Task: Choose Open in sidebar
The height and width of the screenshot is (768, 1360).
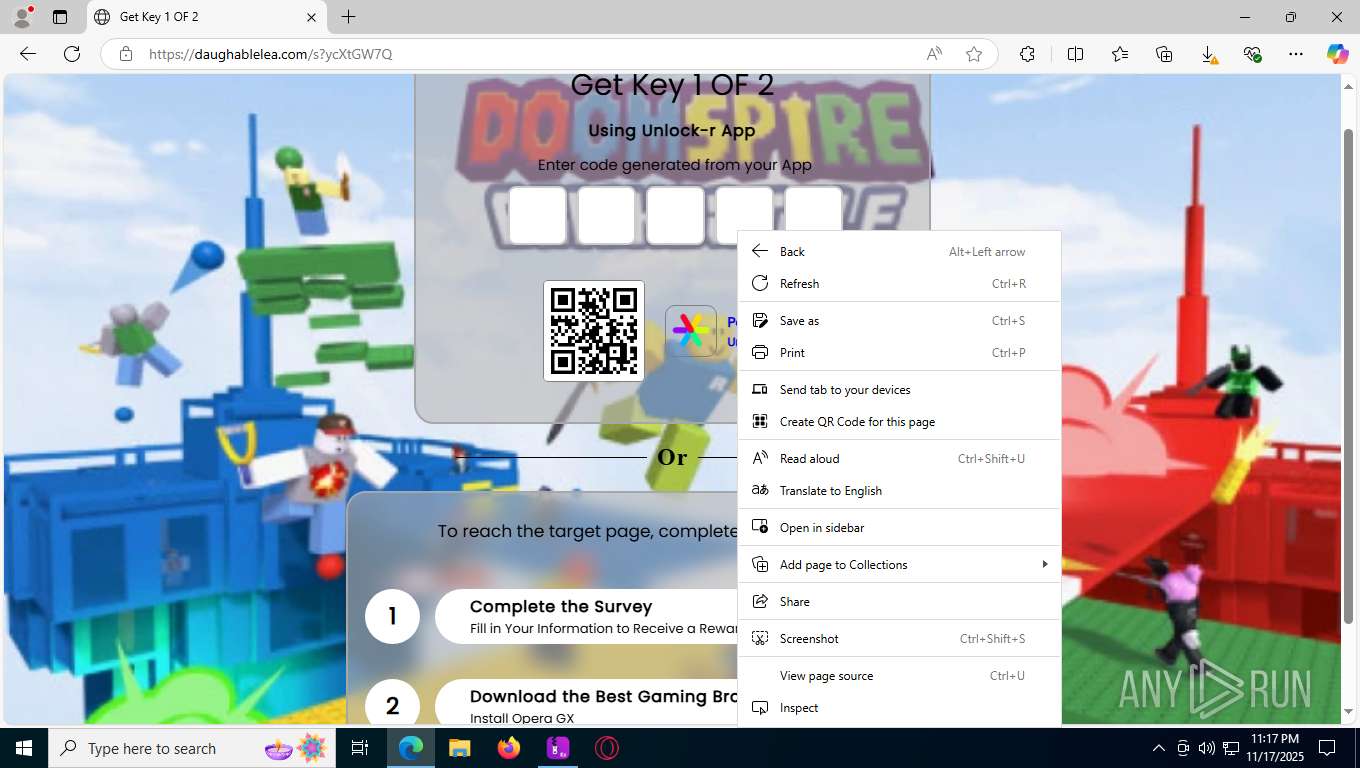Action: pyautogui.click(x=899, y=528)
